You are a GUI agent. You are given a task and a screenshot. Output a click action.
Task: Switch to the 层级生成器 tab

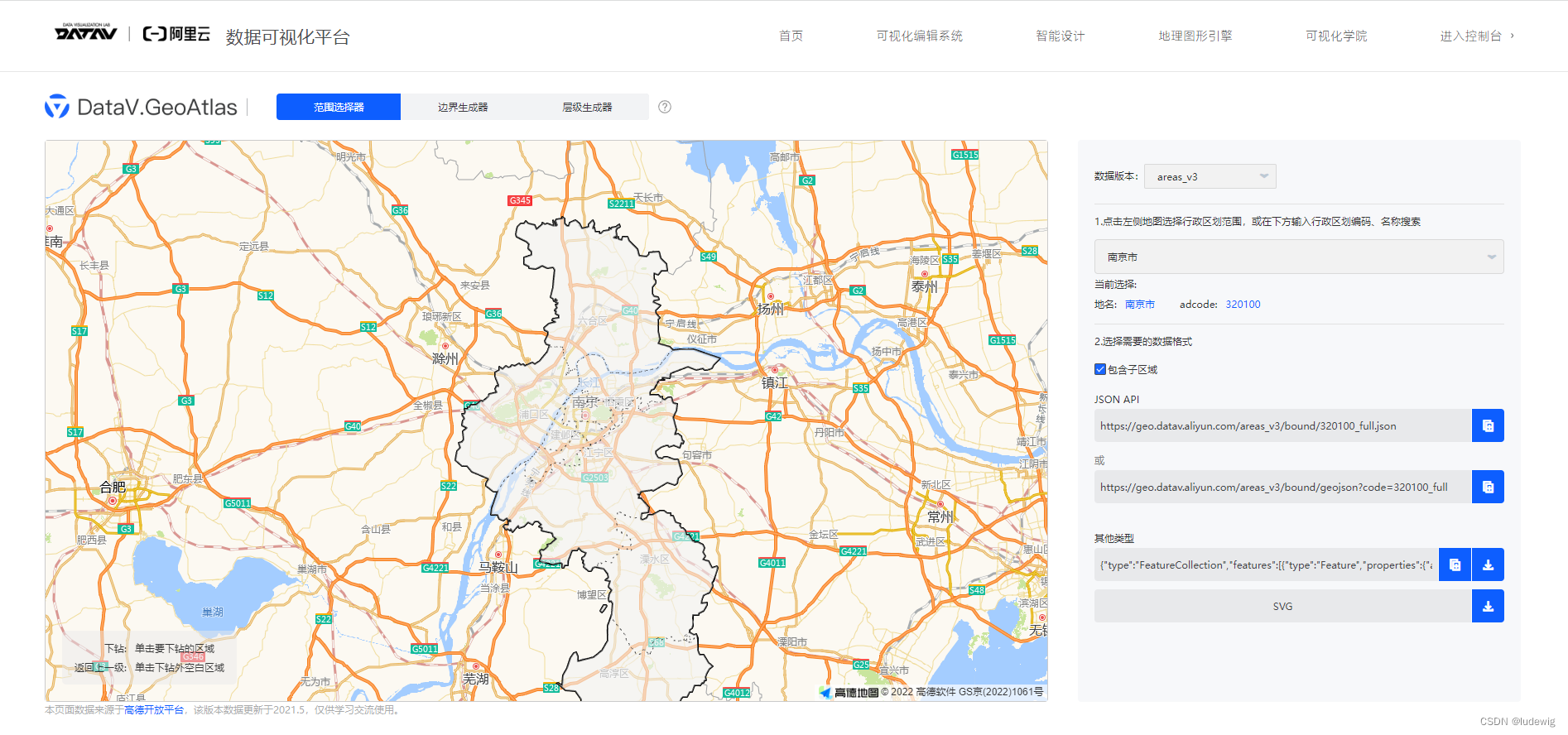tap(587, 107)
